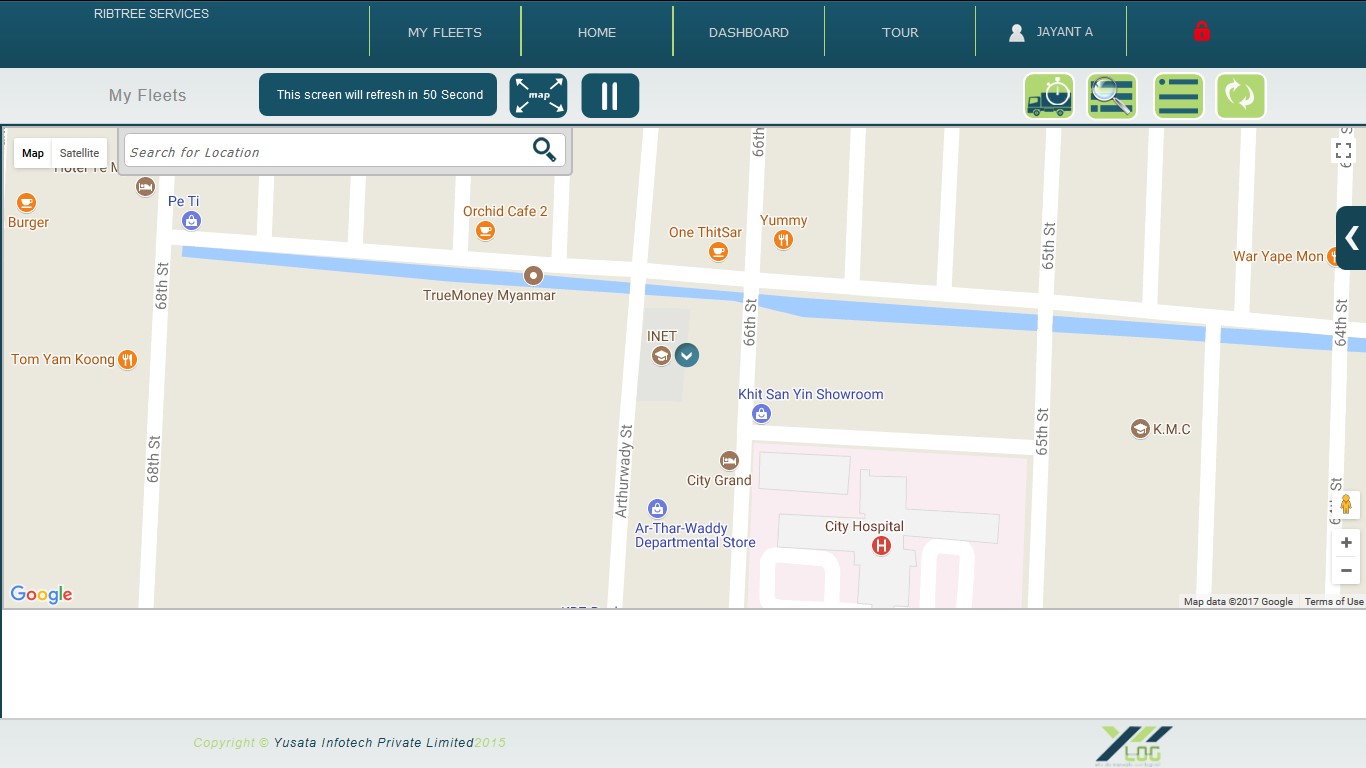1366x768 pixels.
Task: Zoom in the map
Action: pos(1346,542)
